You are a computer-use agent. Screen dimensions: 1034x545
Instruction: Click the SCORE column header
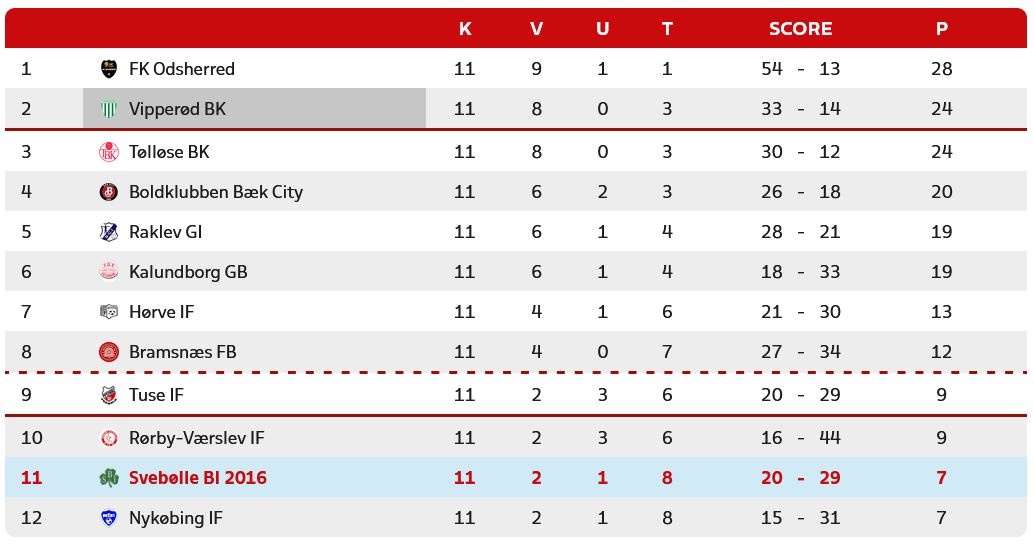click(x=800, y=29)
